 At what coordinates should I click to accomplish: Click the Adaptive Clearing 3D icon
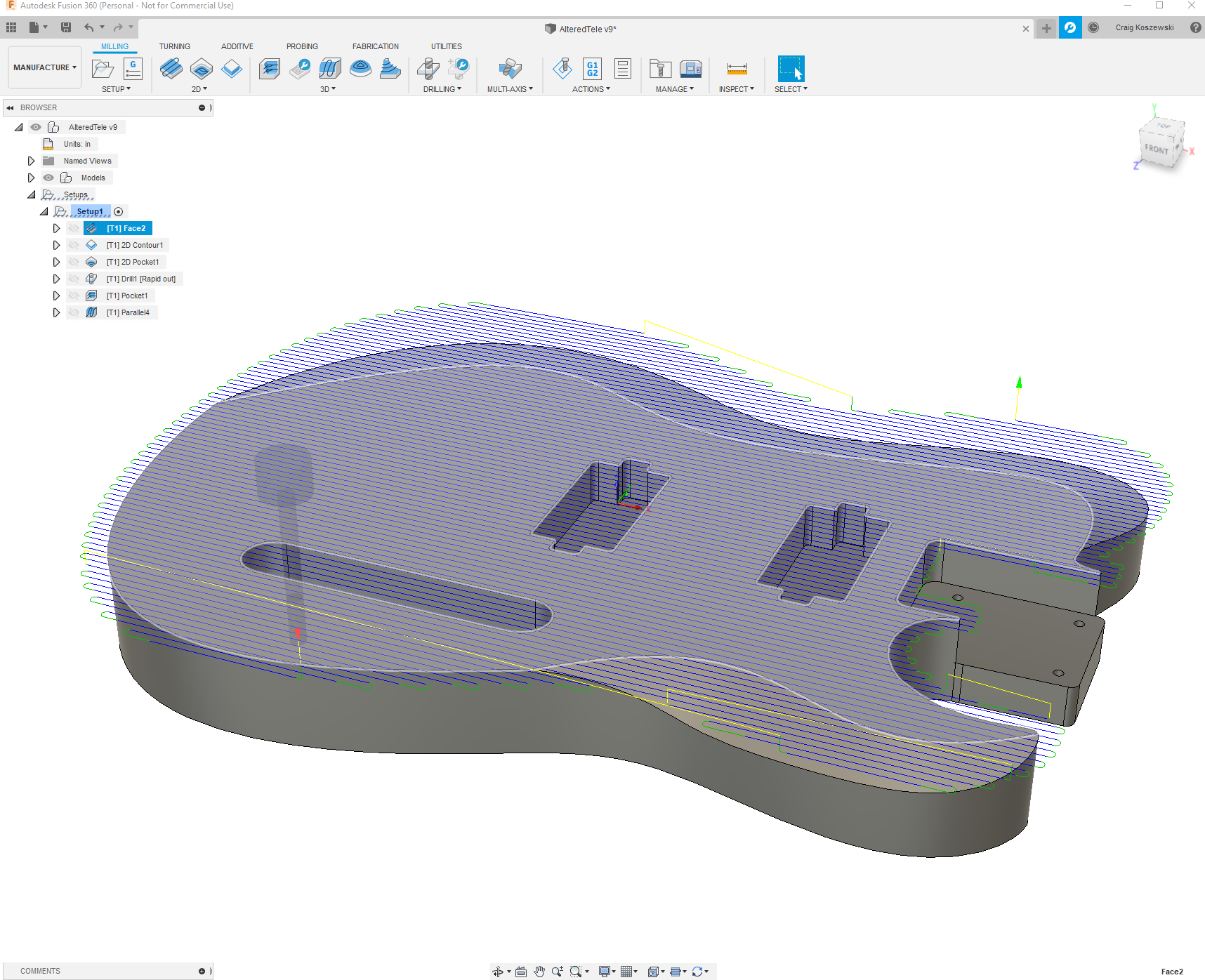pyautogui.click(x=270, y=68)
